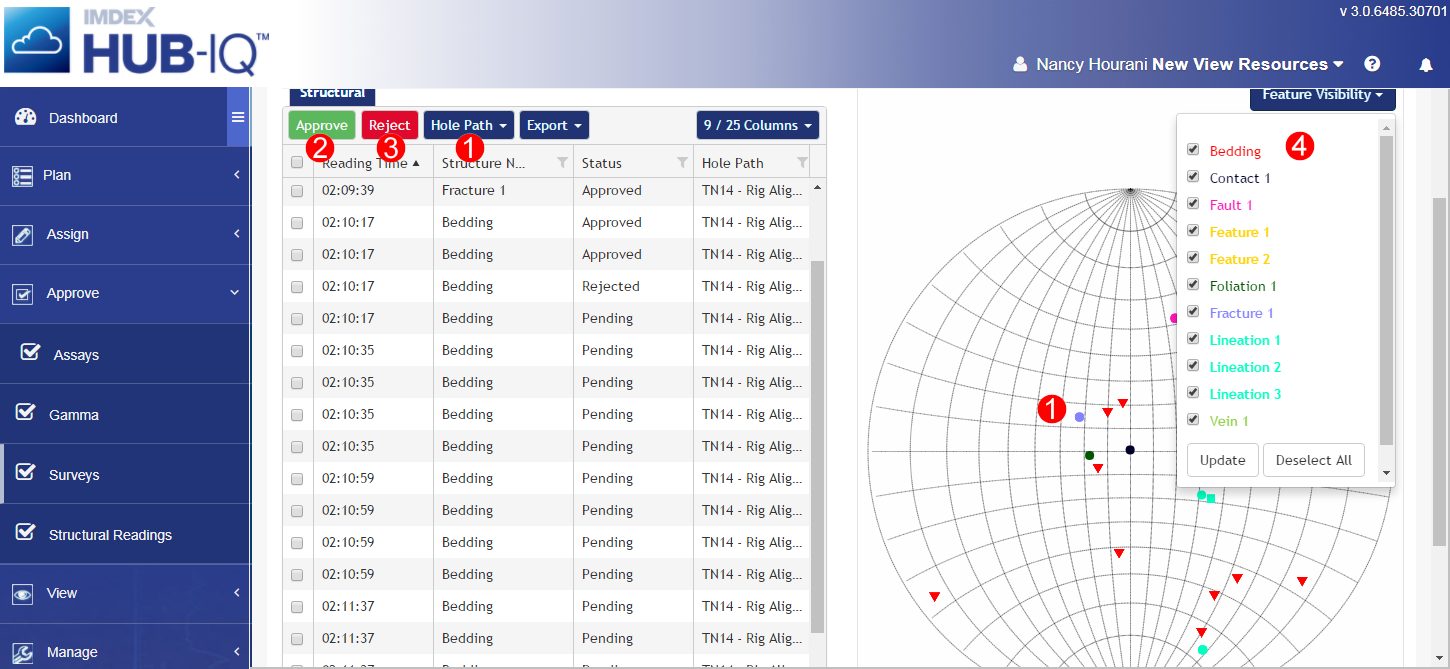1450x669 pixels.
Task: Uncheck the Contact 1 feature checkbox
Action: 1193,177
